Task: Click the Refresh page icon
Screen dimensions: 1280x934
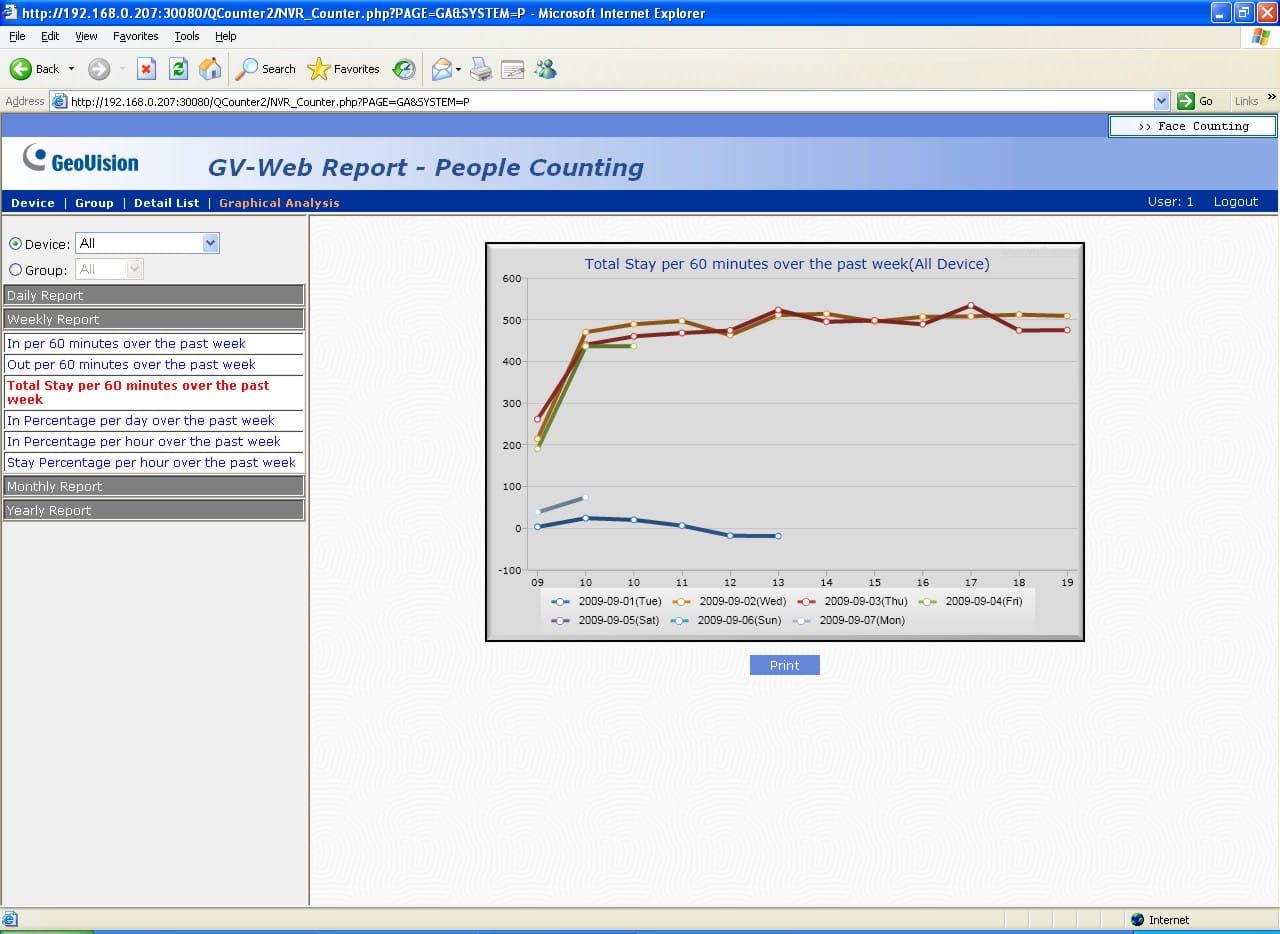Action: pos(178,69)
